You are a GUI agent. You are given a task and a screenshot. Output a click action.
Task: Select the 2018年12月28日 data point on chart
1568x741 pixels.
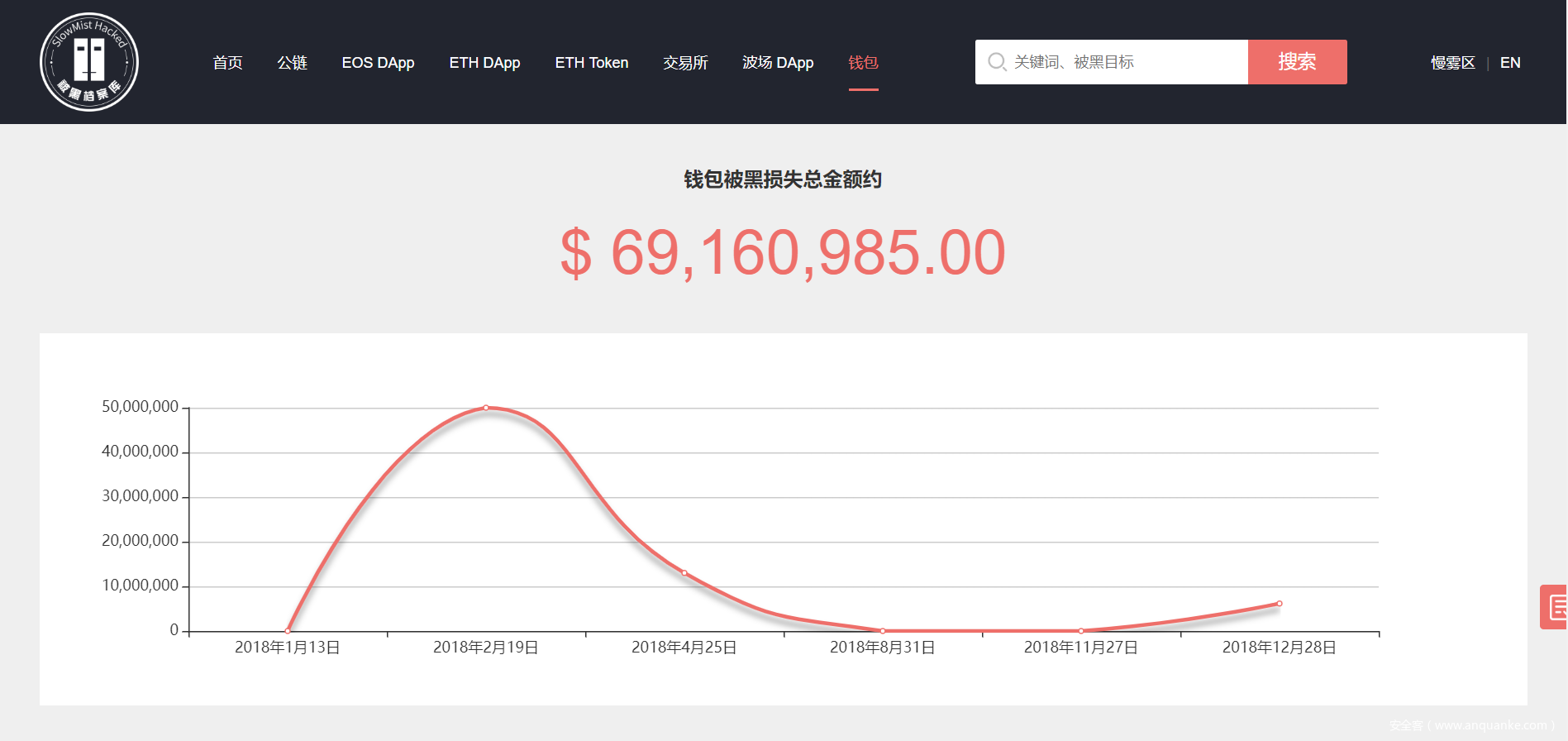[x=1279, y=604]
